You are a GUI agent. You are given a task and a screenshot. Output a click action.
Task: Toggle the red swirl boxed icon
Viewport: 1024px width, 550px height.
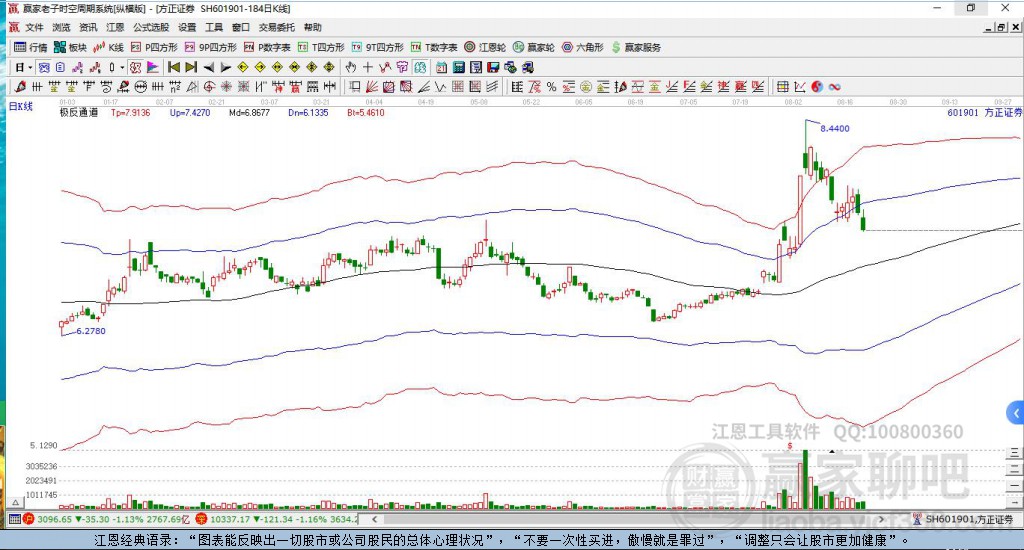tap(135, 67)
